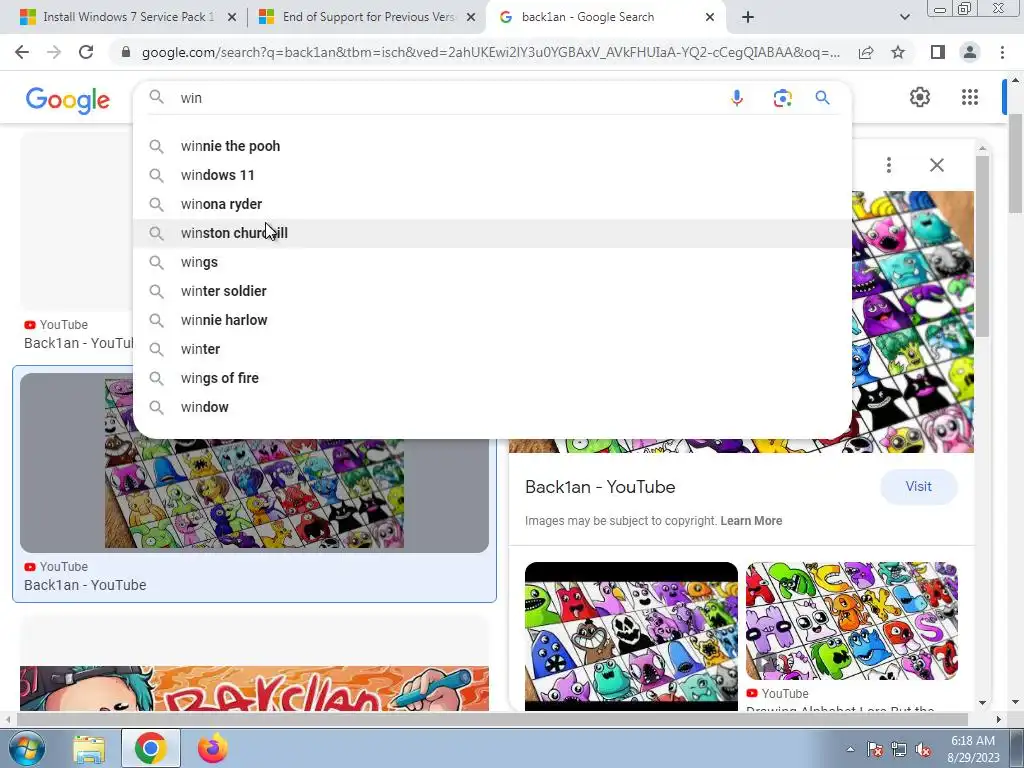Close the Back1an image preview panel
1024x768 pixels.
tap(936, 165)
